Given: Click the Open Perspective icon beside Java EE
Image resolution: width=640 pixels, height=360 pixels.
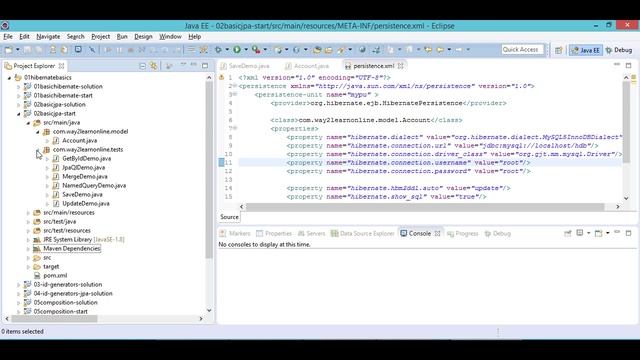Looking at the screenshot, I should tap(558, 50).
